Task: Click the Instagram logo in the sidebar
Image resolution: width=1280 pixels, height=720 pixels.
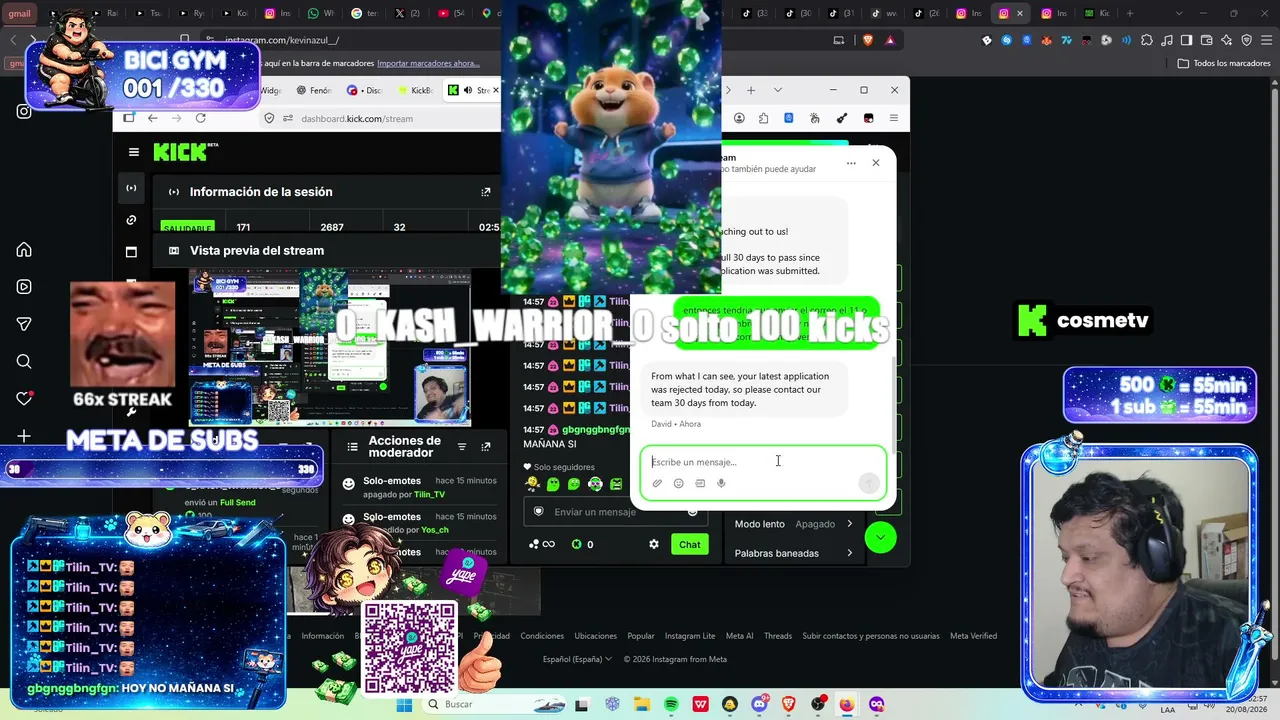Action: click(24, 111)
